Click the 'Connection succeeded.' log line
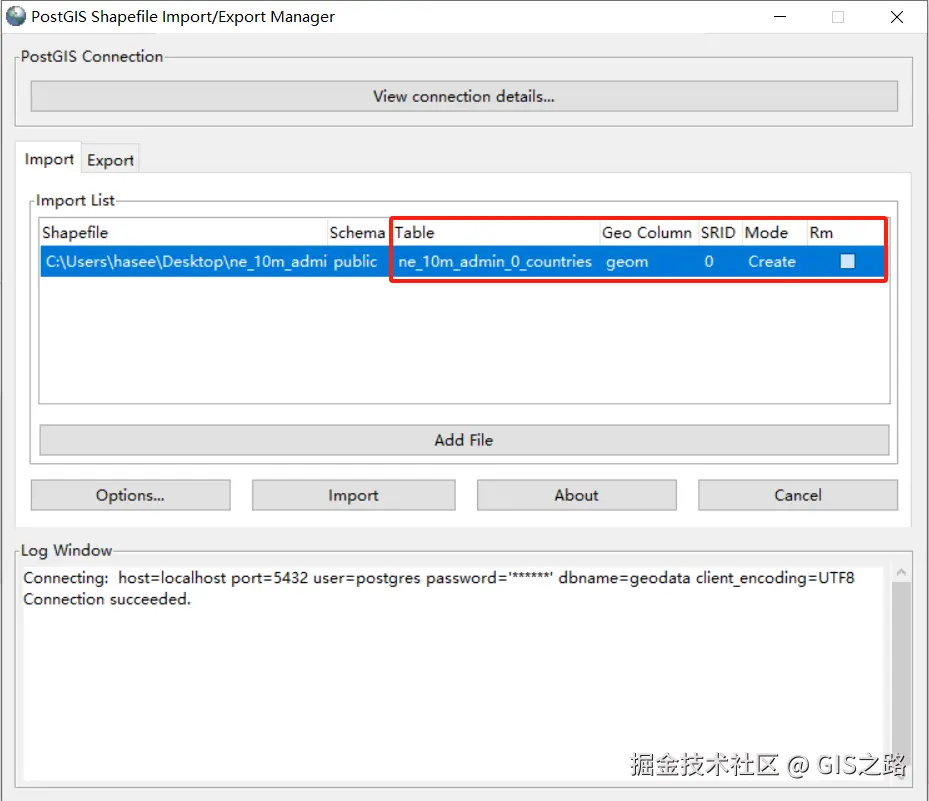 point(107,599)
